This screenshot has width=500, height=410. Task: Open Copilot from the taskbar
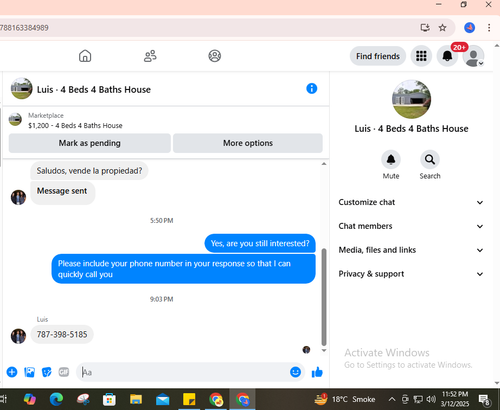[x=30, y=399]
